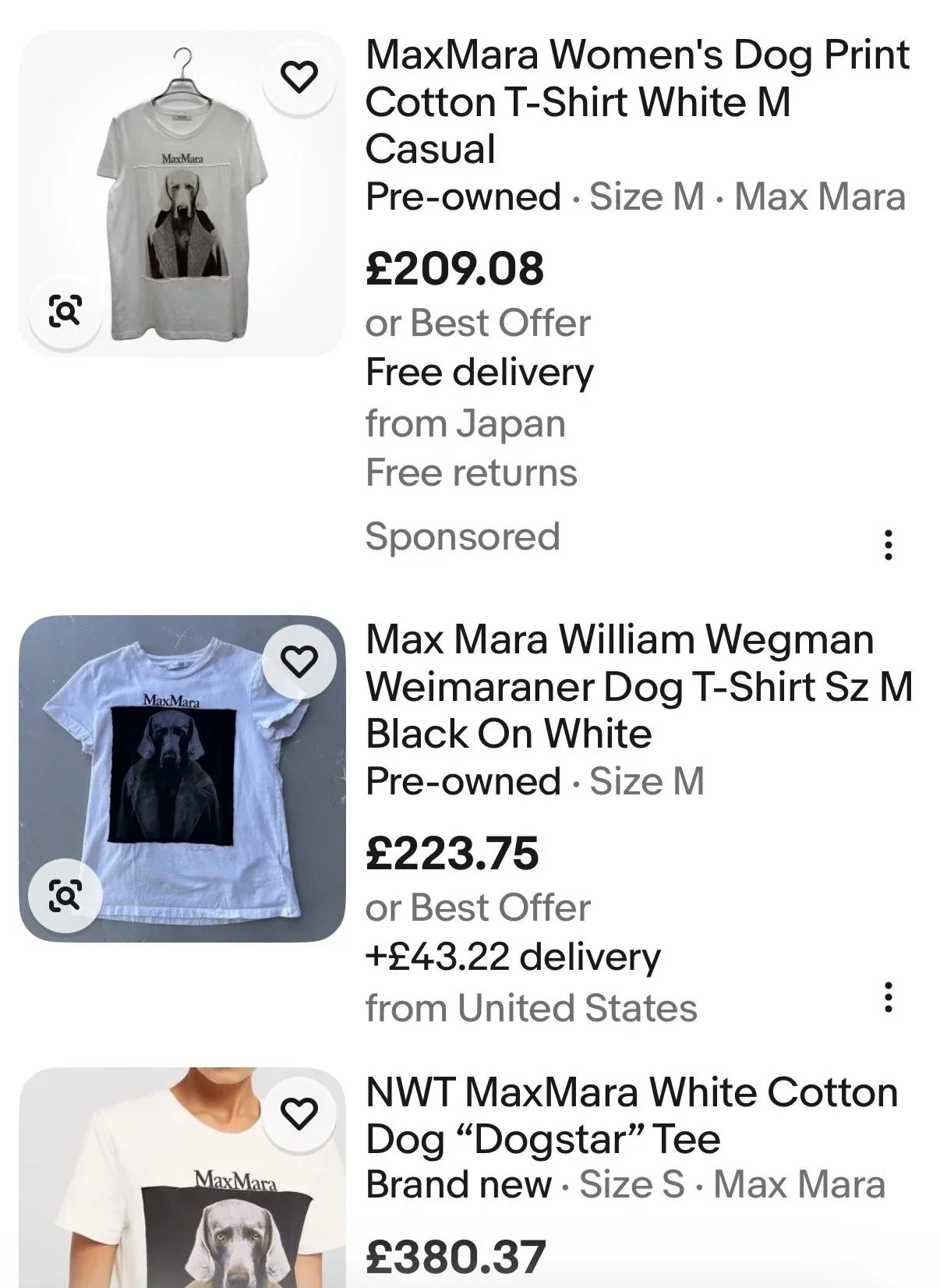
Task: Tap the £380.37 price
Action: tap(456, 1258)
